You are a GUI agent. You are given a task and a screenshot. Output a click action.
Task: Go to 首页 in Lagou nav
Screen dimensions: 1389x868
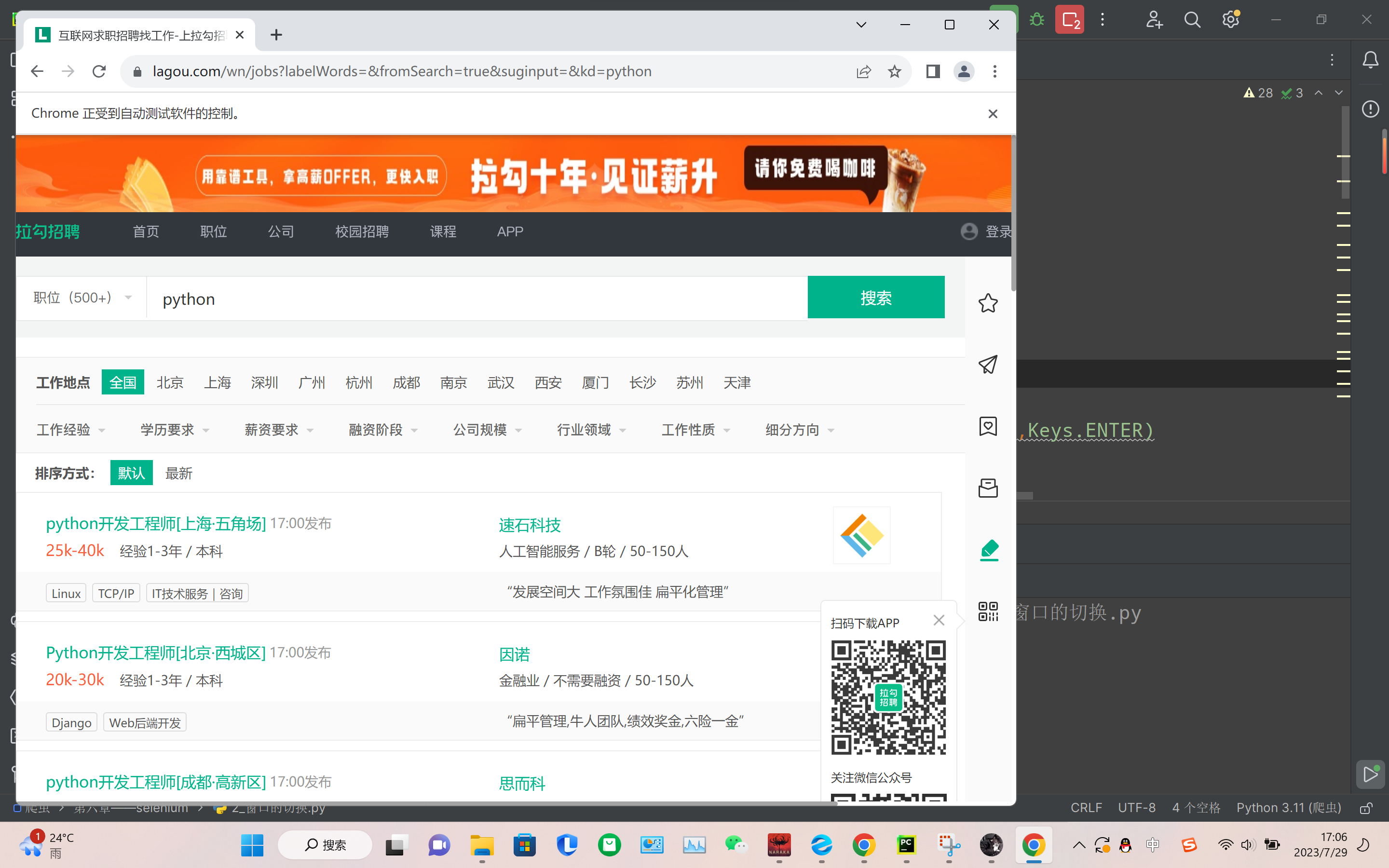click(x=146, y=231)
